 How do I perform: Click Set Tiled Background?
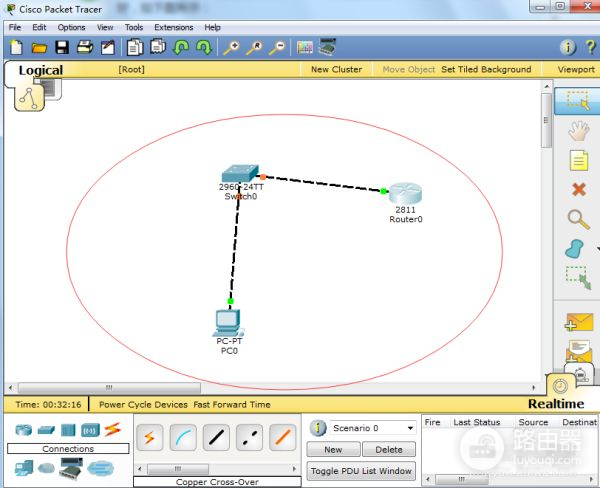[x=486, y=70]
